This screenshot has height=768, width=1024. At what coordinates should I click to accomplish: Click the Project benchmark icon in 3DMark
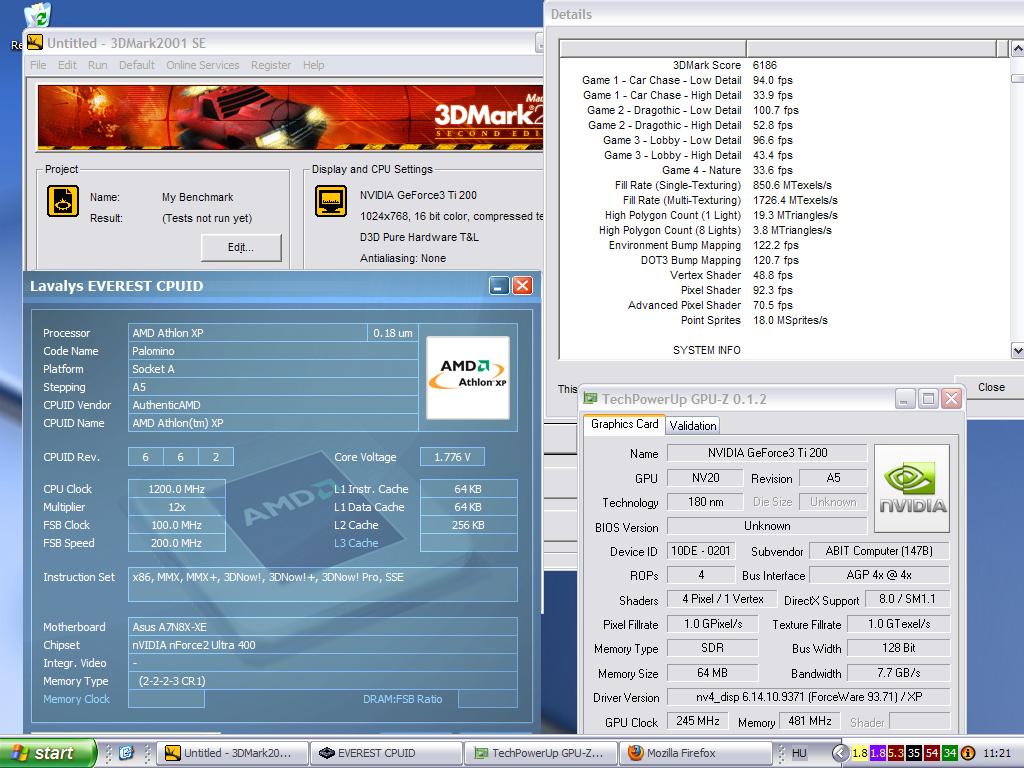click(63, 201)
